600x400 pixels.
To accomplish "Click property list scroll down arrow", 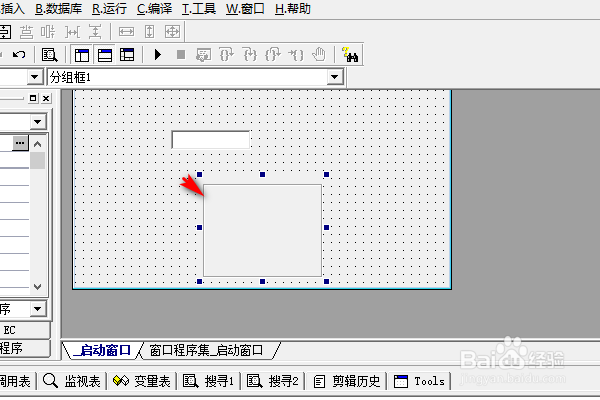I will point(38,287).
